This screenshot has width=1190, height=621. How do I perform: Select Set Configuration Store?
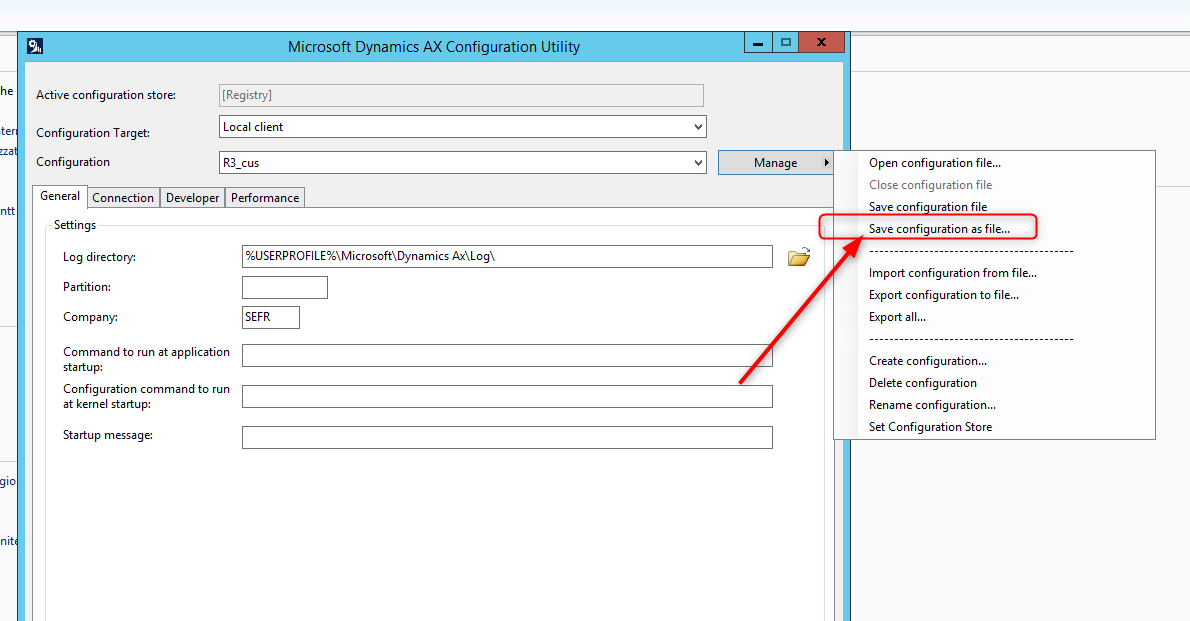[930, 426]
